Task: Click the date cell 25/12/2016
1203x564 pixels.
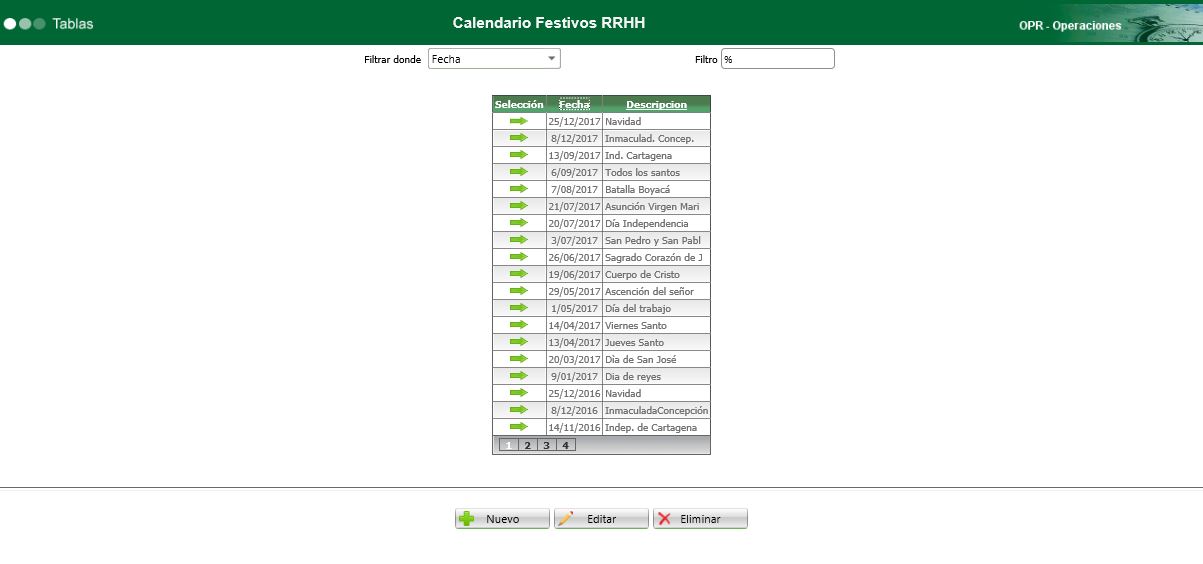Action: pyautogui.click(x=574, y=393)
